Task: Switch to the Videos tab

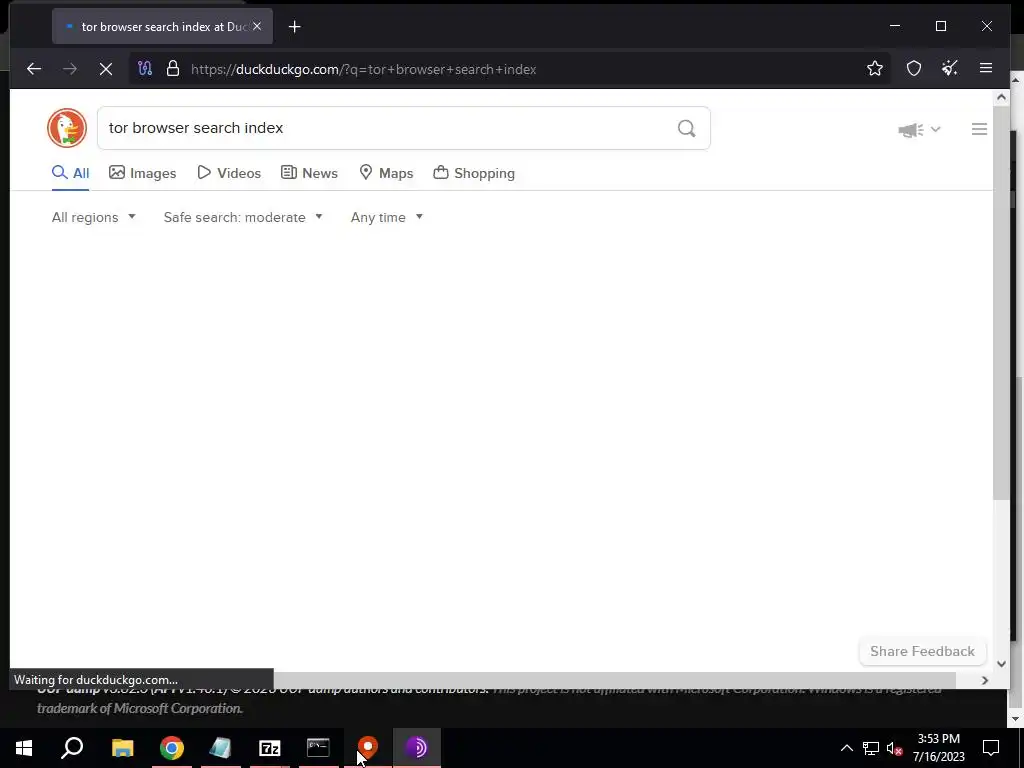Action: click(229, 173)
